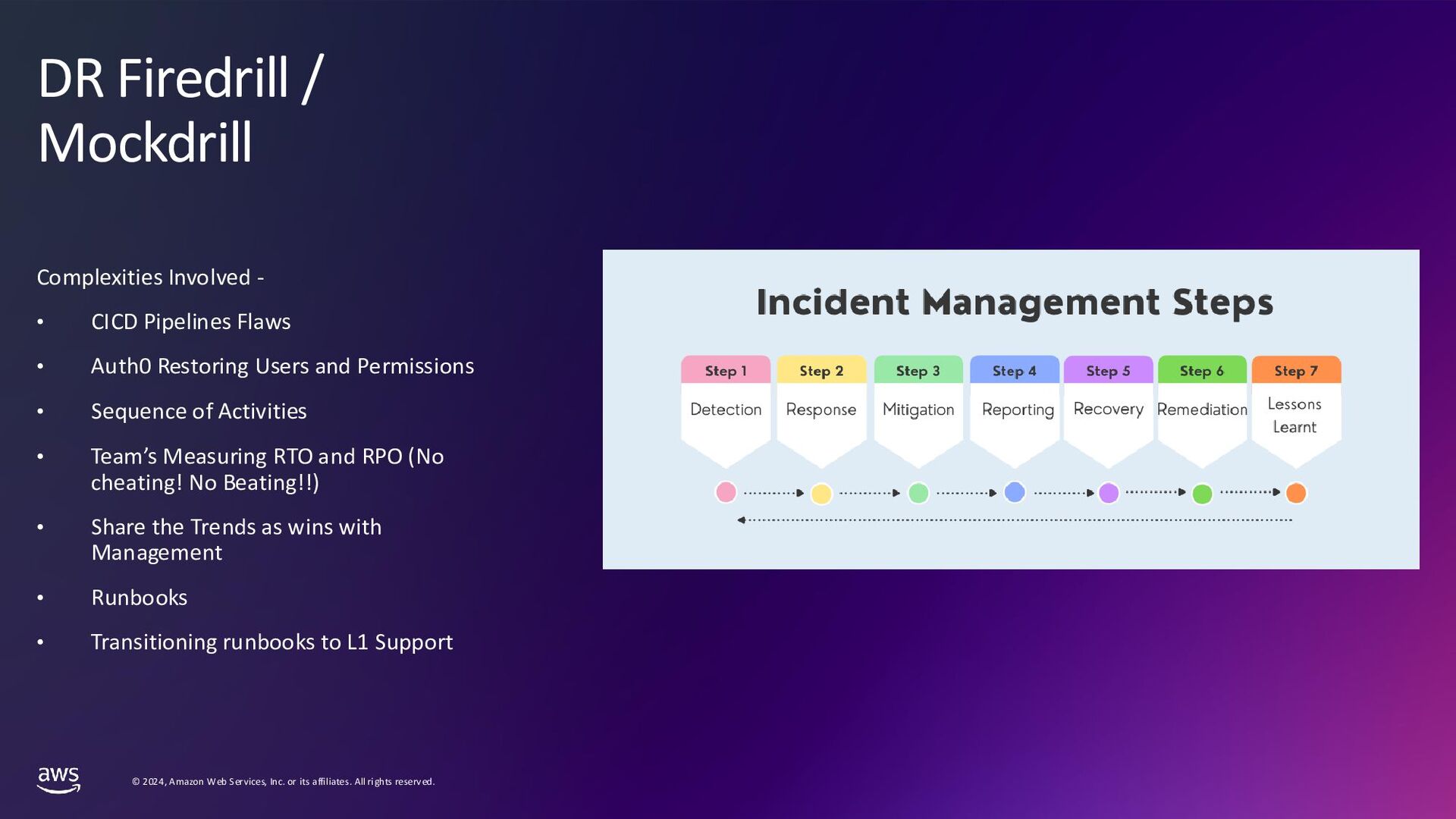Click the AWS logo
1456x819 pixels.
click(x=58, y=780)
